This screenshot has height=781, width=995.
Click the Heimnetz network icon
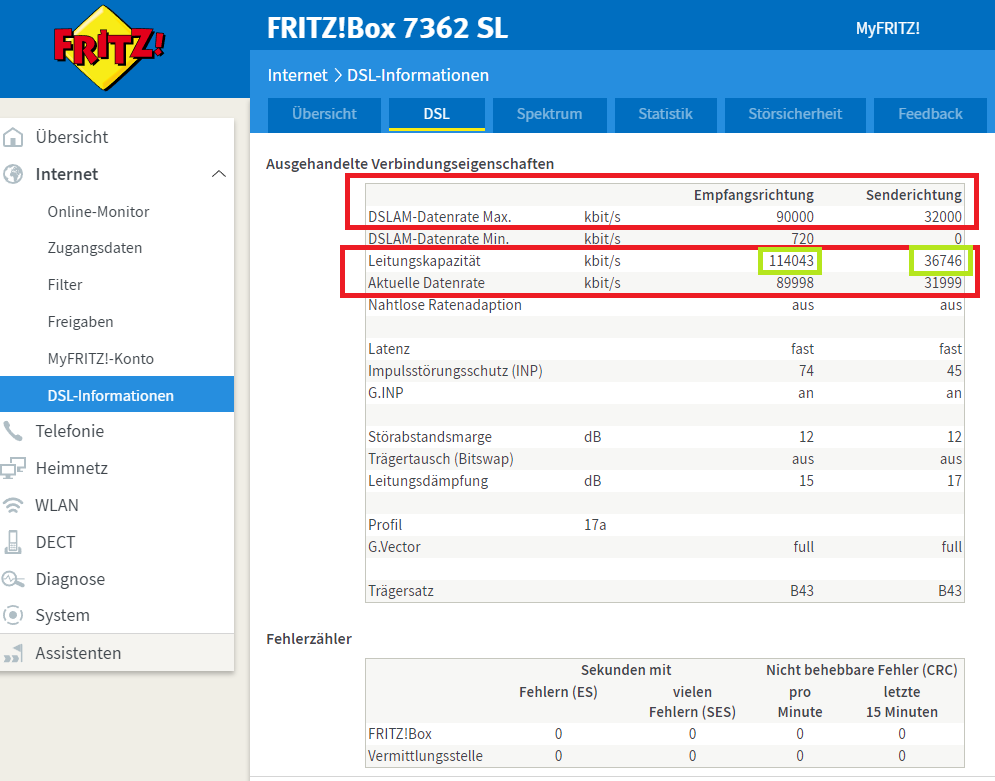[x=13, y=468]
